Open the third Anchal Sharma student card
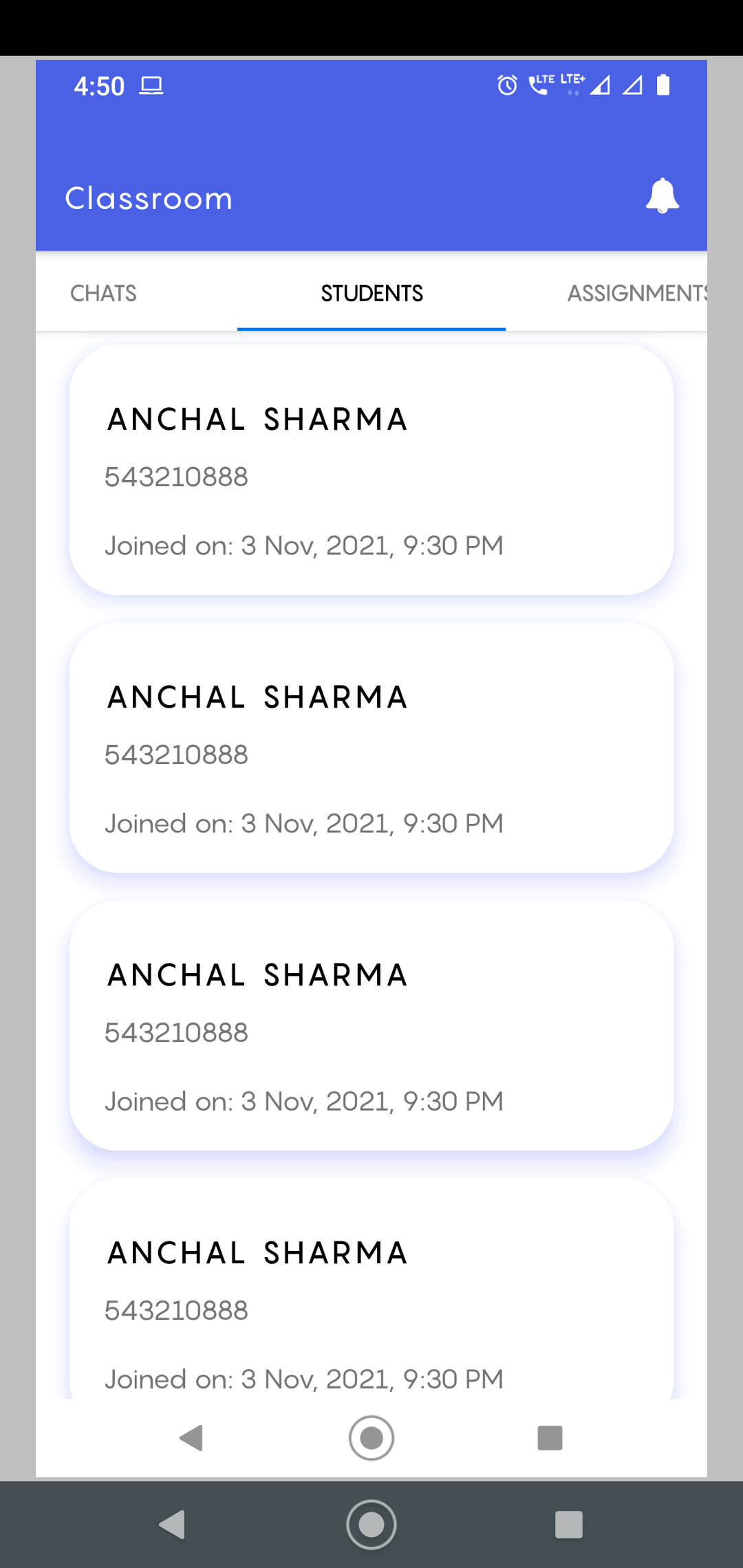Screen dimensions: 743x1568 click(x=371, y=1025)
